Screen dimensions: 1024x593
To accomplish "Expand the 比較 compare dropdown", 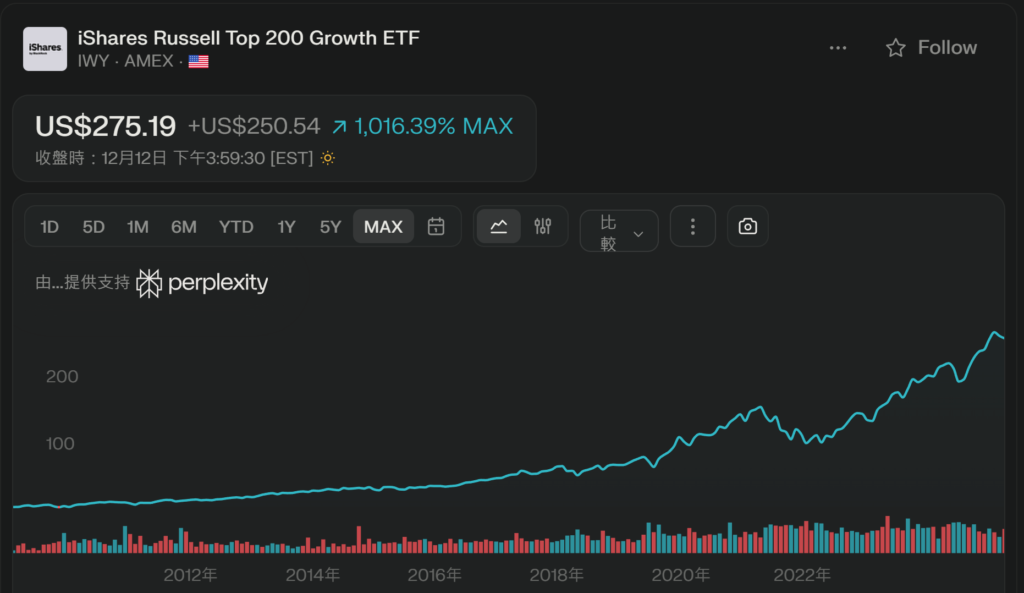I will [x=619, y=231].
